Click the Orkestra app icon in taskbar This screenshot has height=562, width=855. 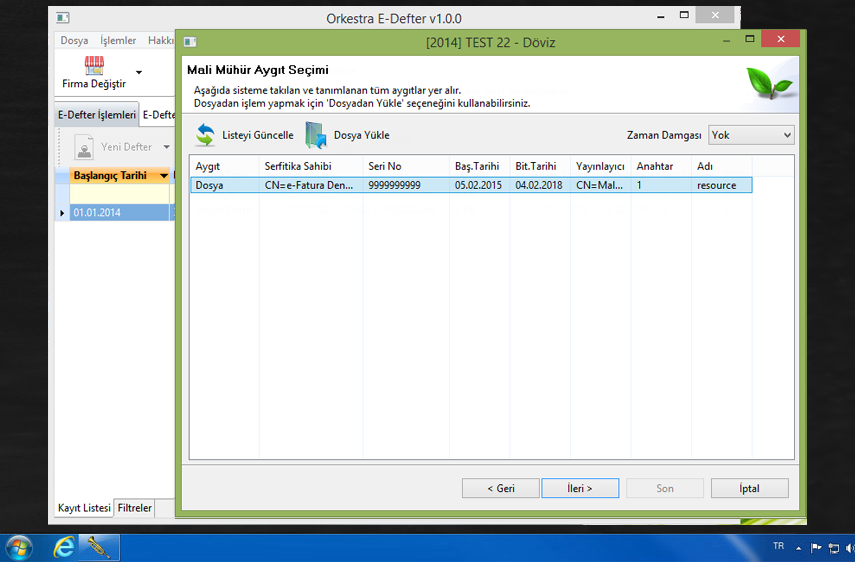pyautogui.click(x=100, y=547)
